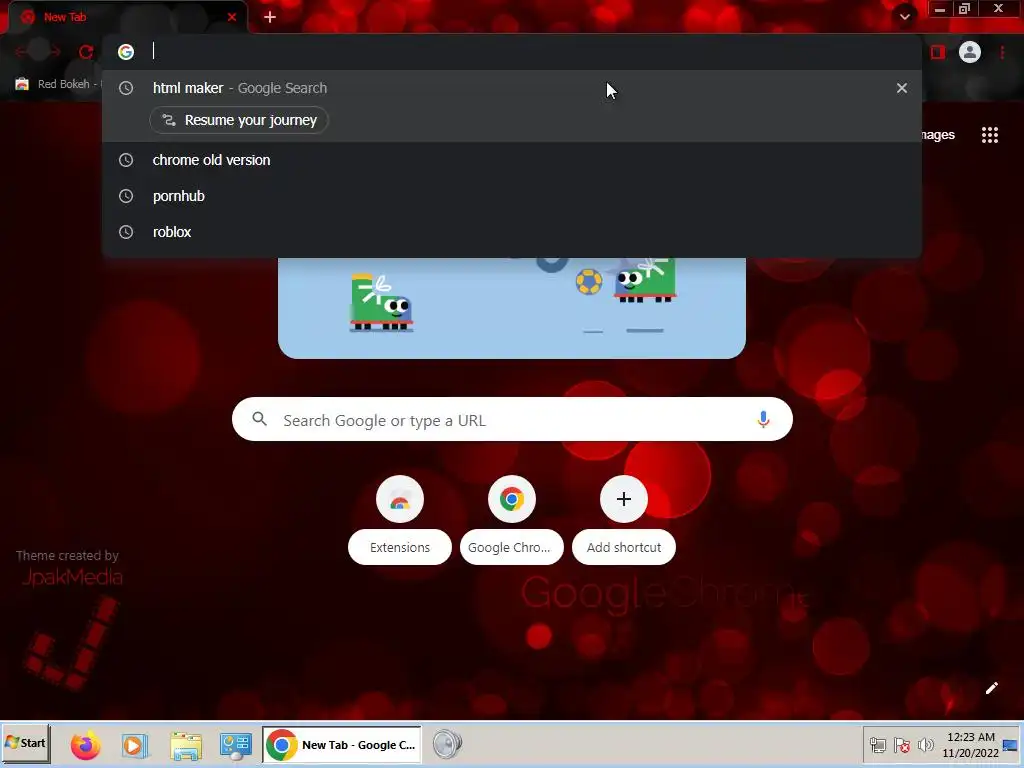Launch Firefox from the taskbar
This screenshot has width=1024, height=768.
pos(86,745)
